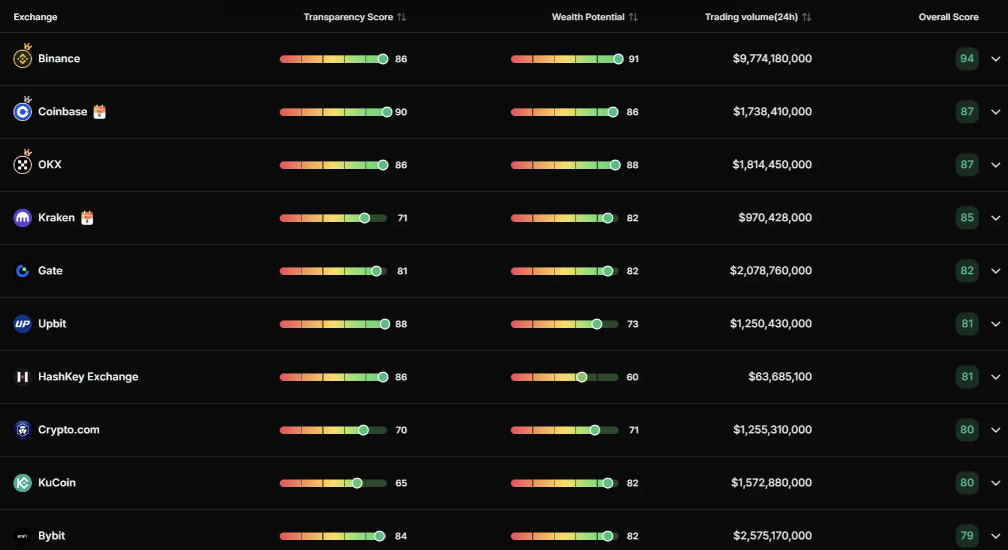Click the Bybit logo icon
The height and width of the screenshot is (550, 1008).
click(x=22, y=536)
